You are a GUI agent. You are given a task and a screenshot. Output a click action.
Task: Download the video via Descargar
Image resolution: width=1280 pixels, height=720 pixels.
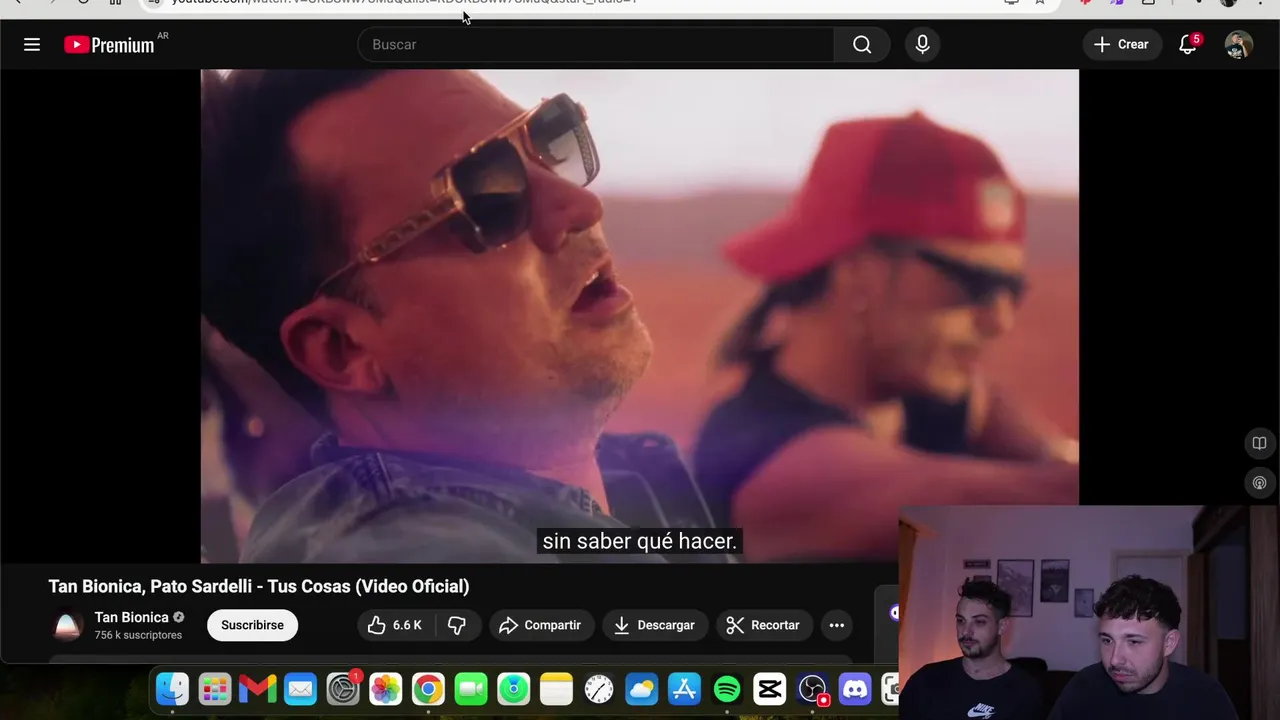(655, 625)
